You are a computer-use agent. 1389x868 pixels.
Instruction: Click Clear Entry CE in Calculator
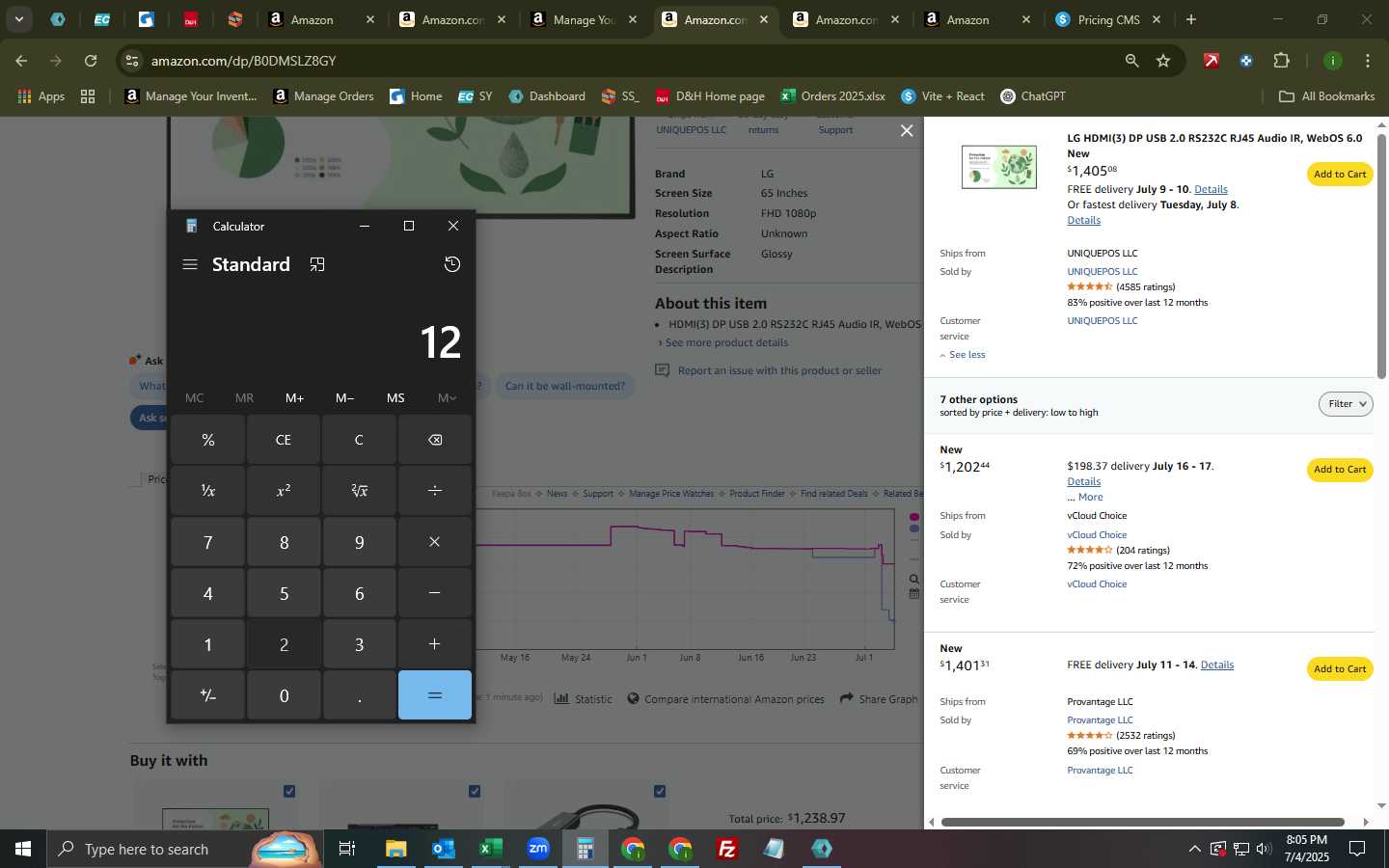[284, 440]
